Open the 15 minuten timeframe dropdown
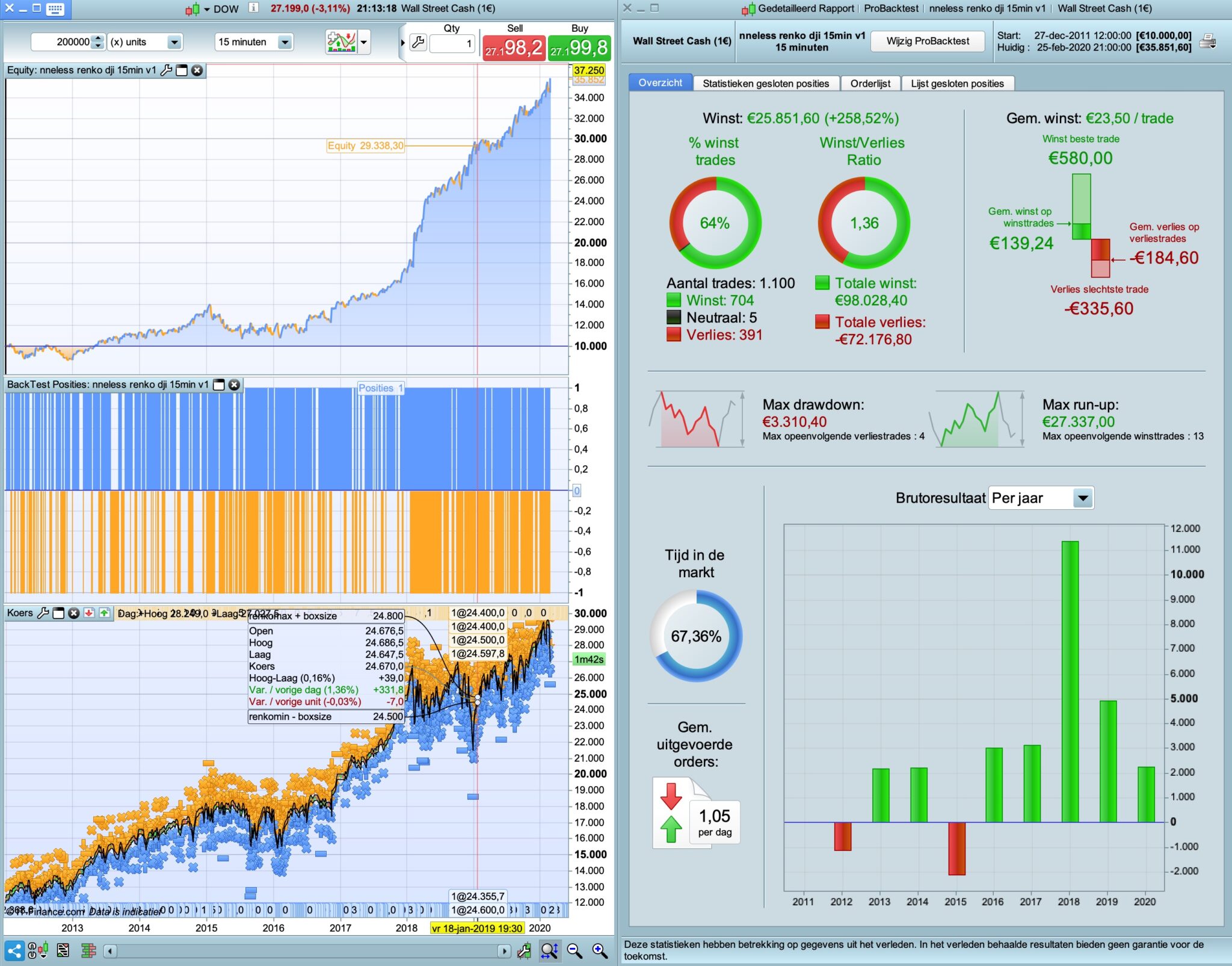This screenshot has height=966, width=1232. pos(285,42)
